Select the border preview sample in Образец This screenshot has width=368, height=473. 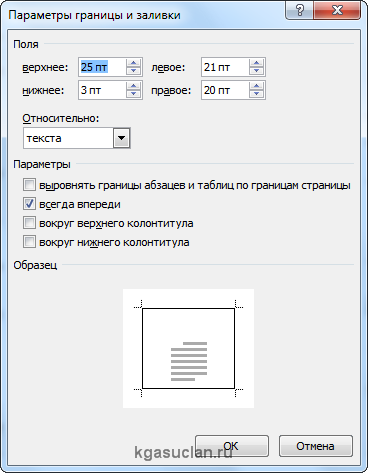(188, 348)
